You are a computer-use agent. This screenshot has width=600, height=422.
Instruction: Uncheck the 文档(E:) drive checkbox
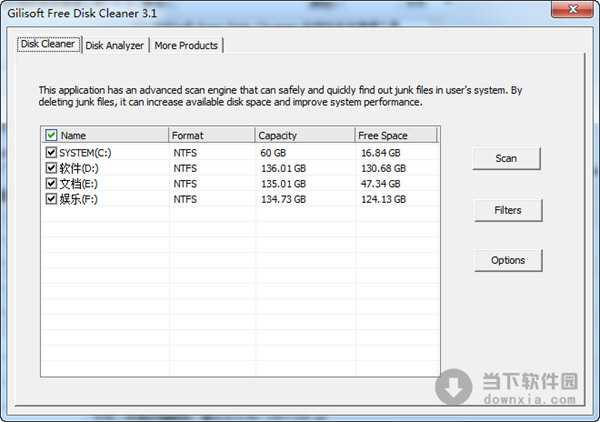(51, 183)
